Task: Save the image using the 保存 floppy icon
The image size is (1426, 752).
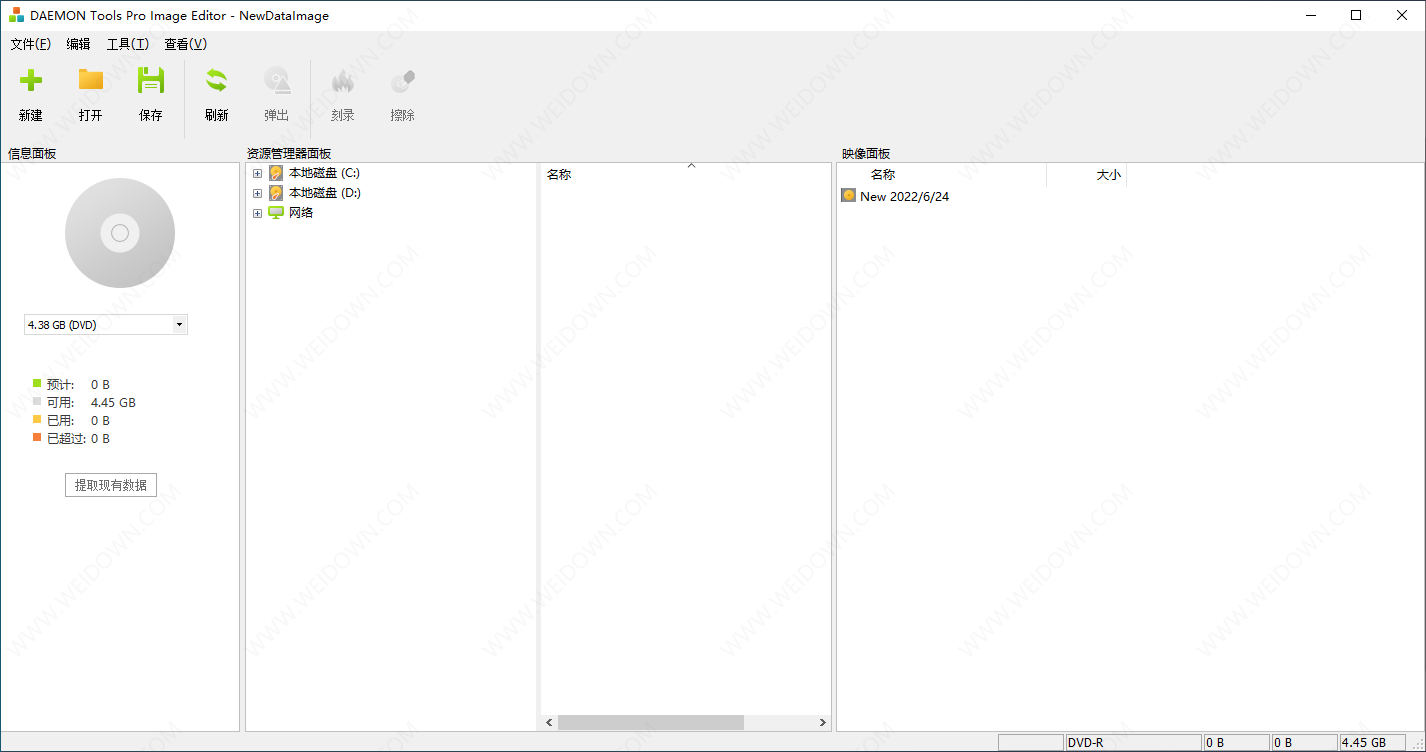Action: tap(151, 80)
